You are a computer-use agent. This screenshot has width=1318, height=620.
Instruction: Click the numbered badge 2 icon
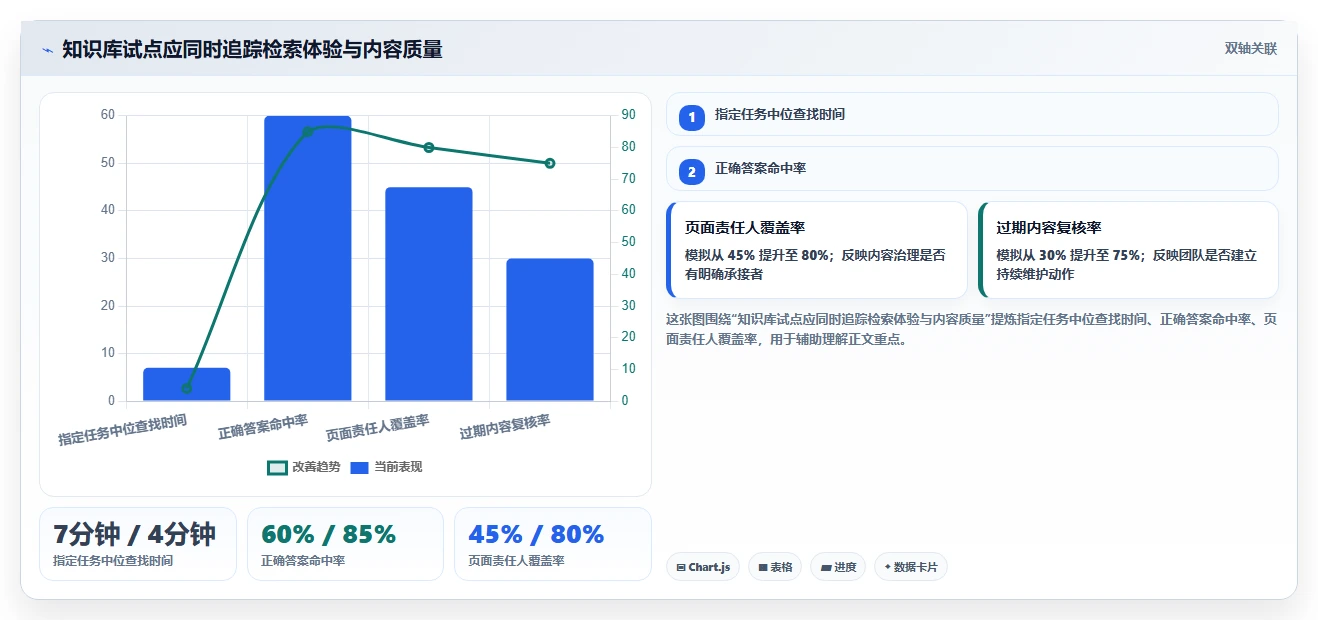(691, 171)
